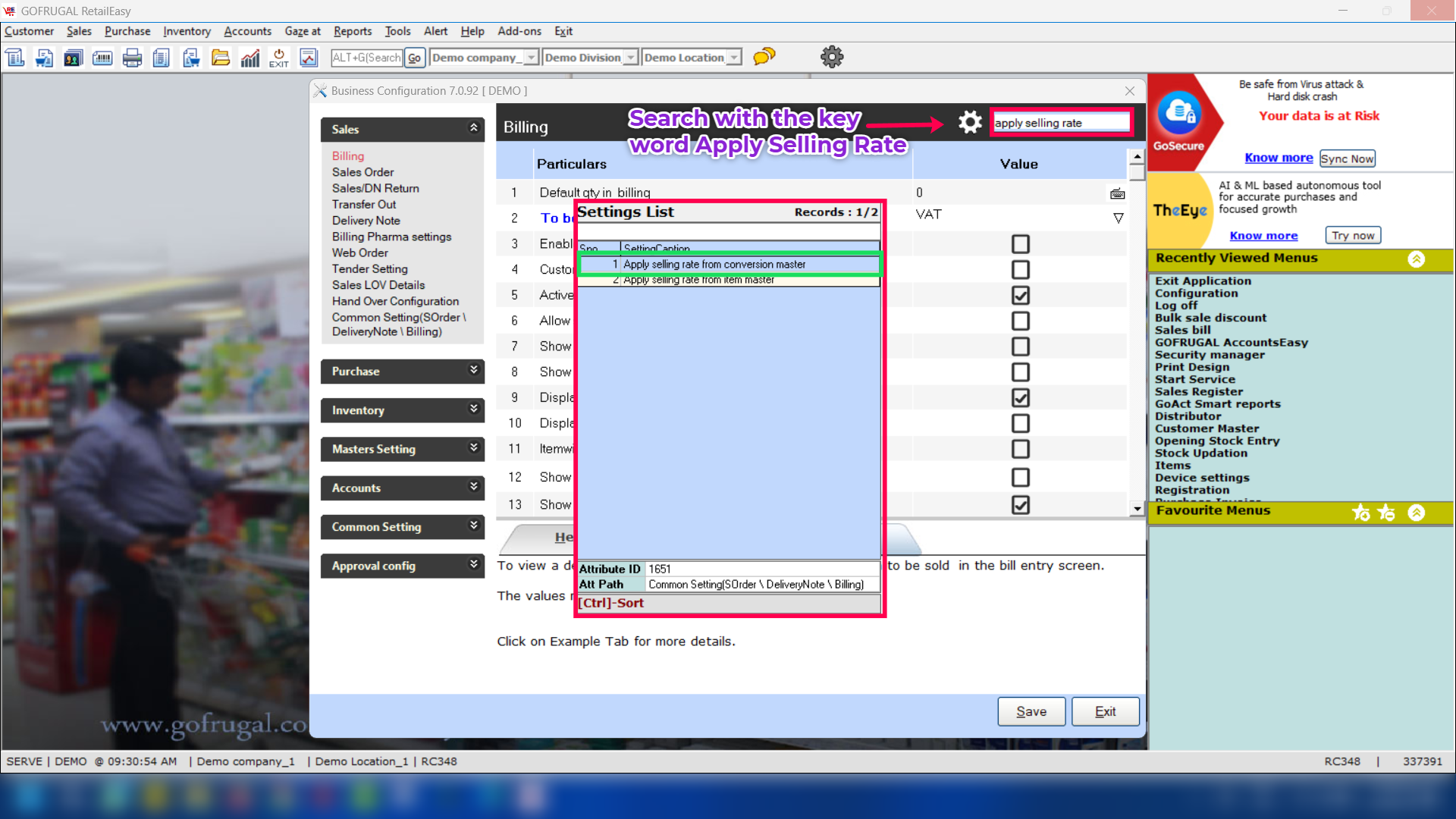This screenshot has width=1456, height=819.
Task: Expand the Purchase section
Action: click(x=402, y=371)
